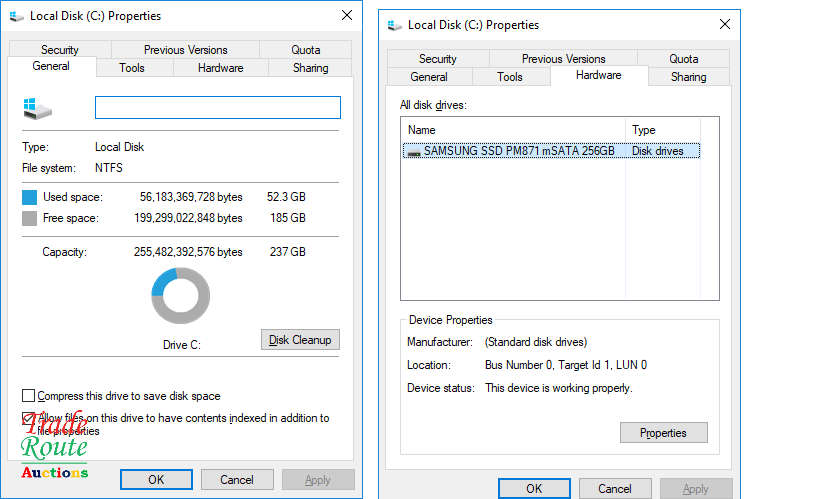This screenshot has width=819, height=499.
Task: Uncheck Allow files to have contents indexed
Action: click(28, 419)
